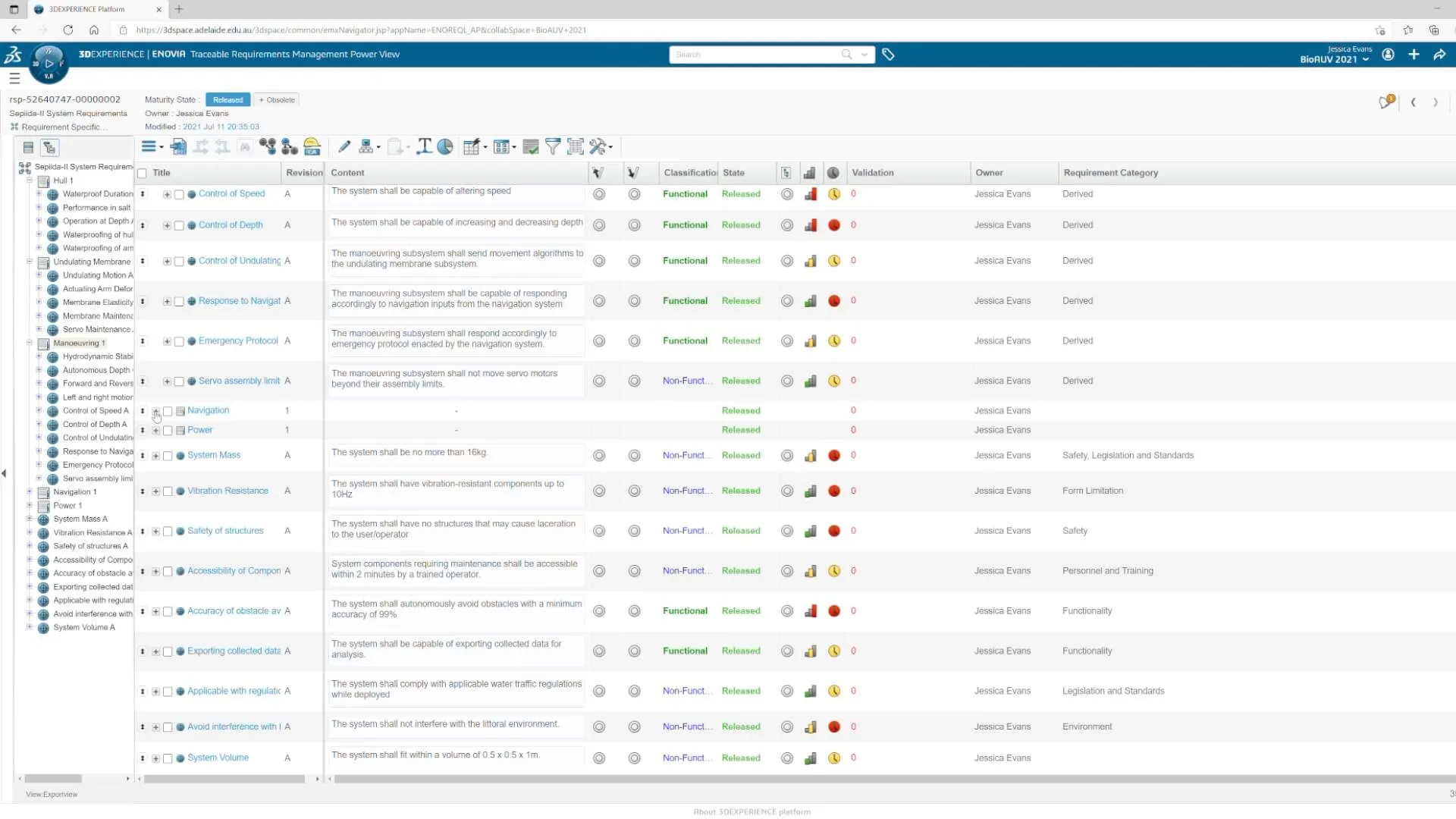Click the text formatting T icon
Screen dimensions: 1456x819
(424, 147)
